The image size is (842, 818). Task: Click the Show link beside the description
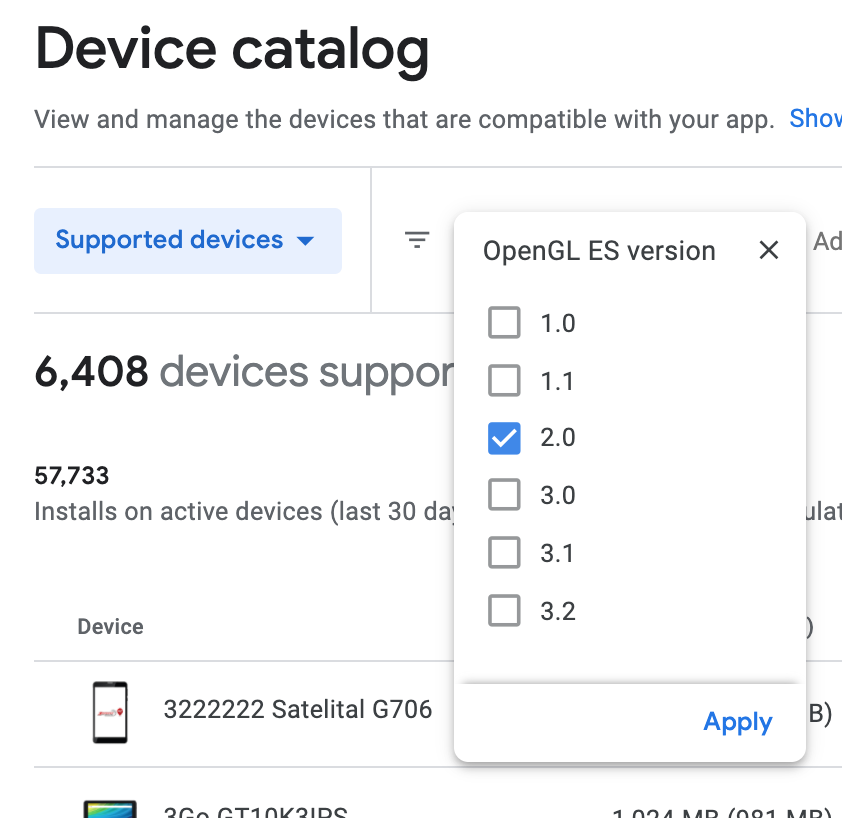tap(815, 119)
